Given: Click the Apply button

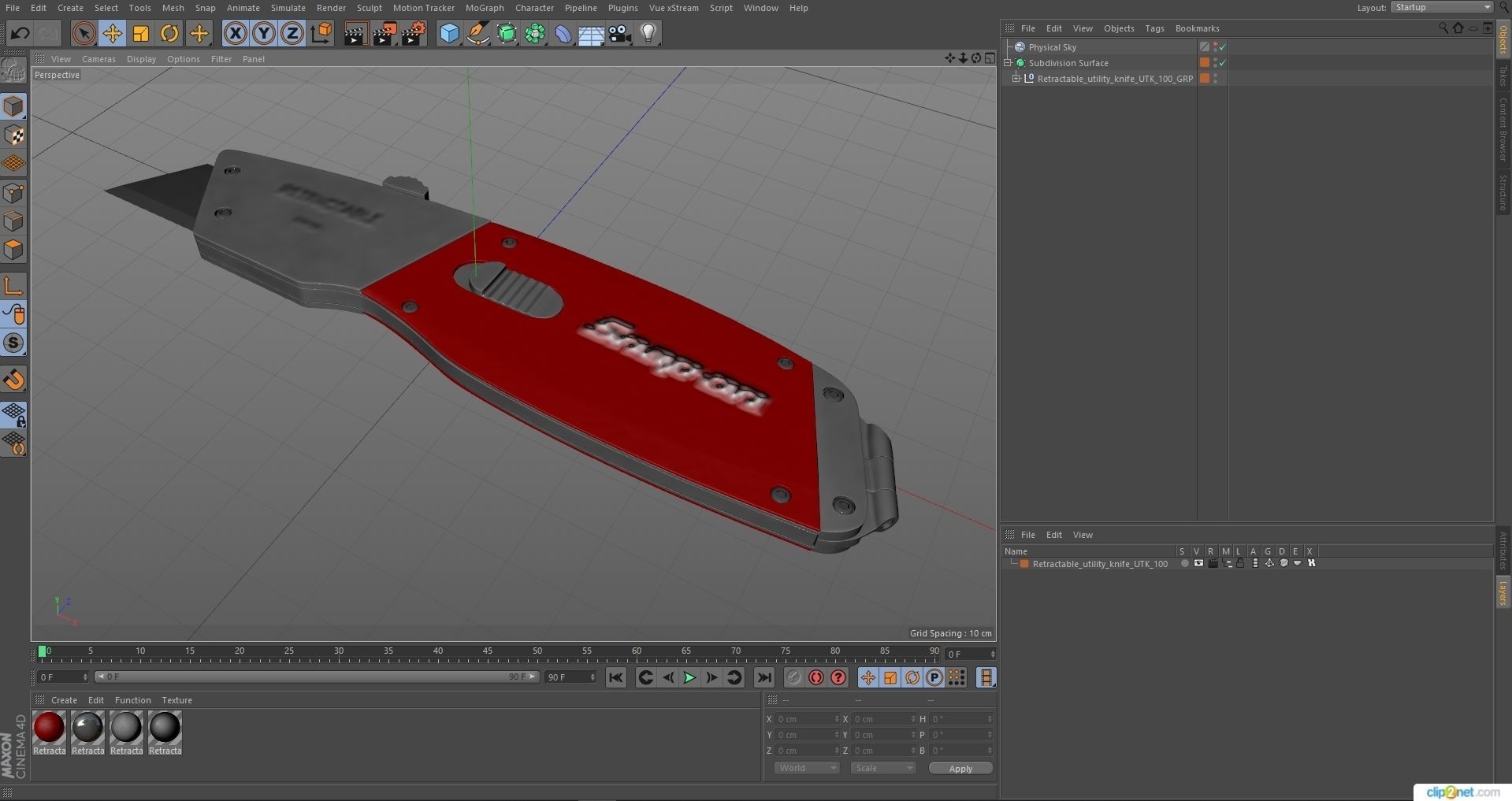Looking at the screenshot, I should [x=960, y=769].
